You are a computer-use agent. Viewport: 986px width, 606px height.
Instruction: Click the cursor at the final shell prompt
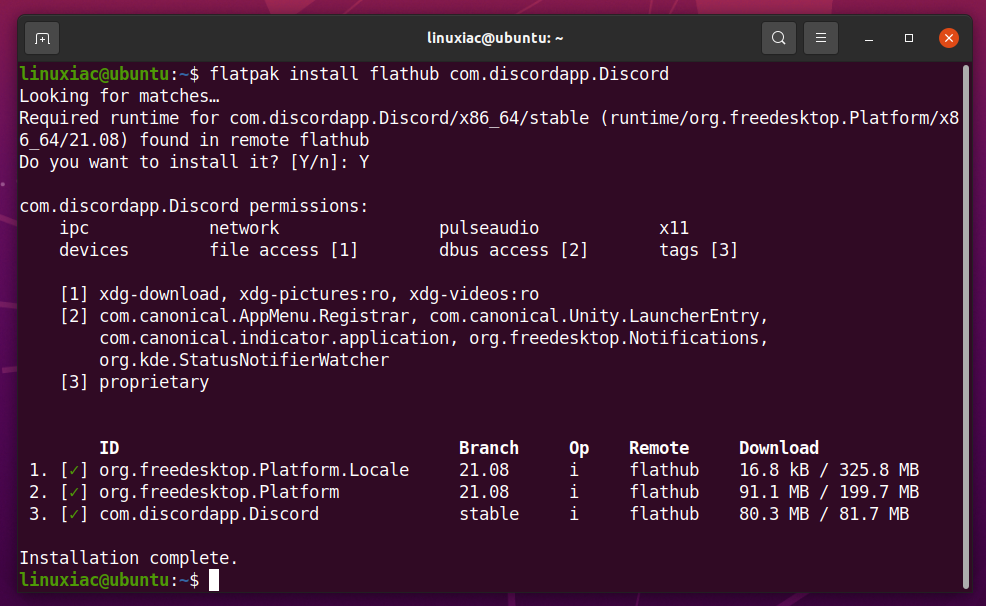[214, 580]
